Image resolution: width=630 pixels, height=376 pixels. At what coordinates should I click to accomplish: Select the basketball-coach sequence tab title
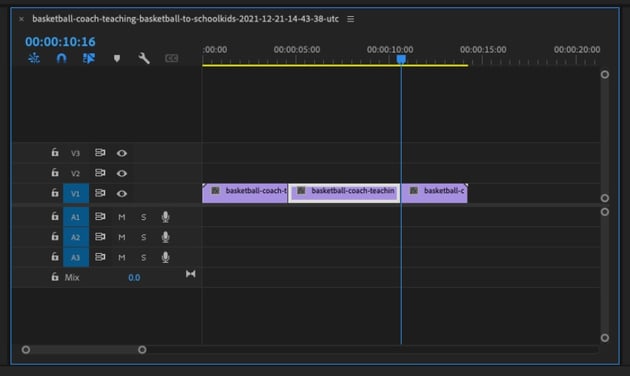click(x=185, y=19)
